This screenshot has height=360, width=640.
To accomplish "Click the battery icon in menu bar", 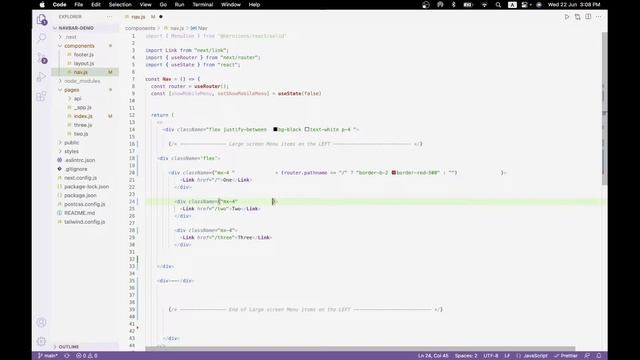I will (x=468, y=5).
